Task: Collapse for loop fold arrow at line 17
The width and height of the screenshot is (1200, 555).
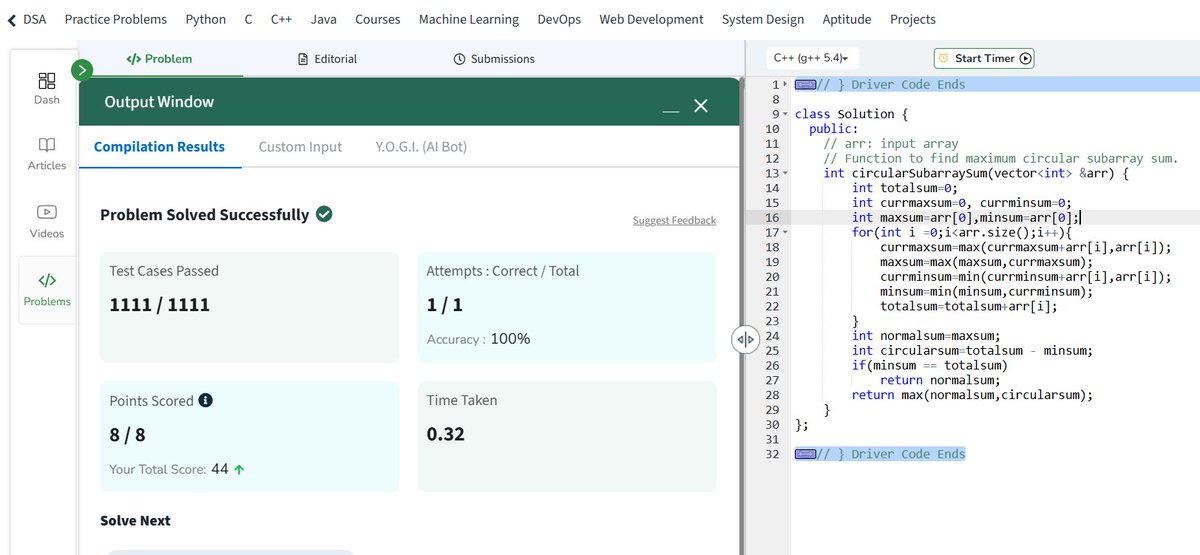Action: pyautogui.click(x=785, y=232)
